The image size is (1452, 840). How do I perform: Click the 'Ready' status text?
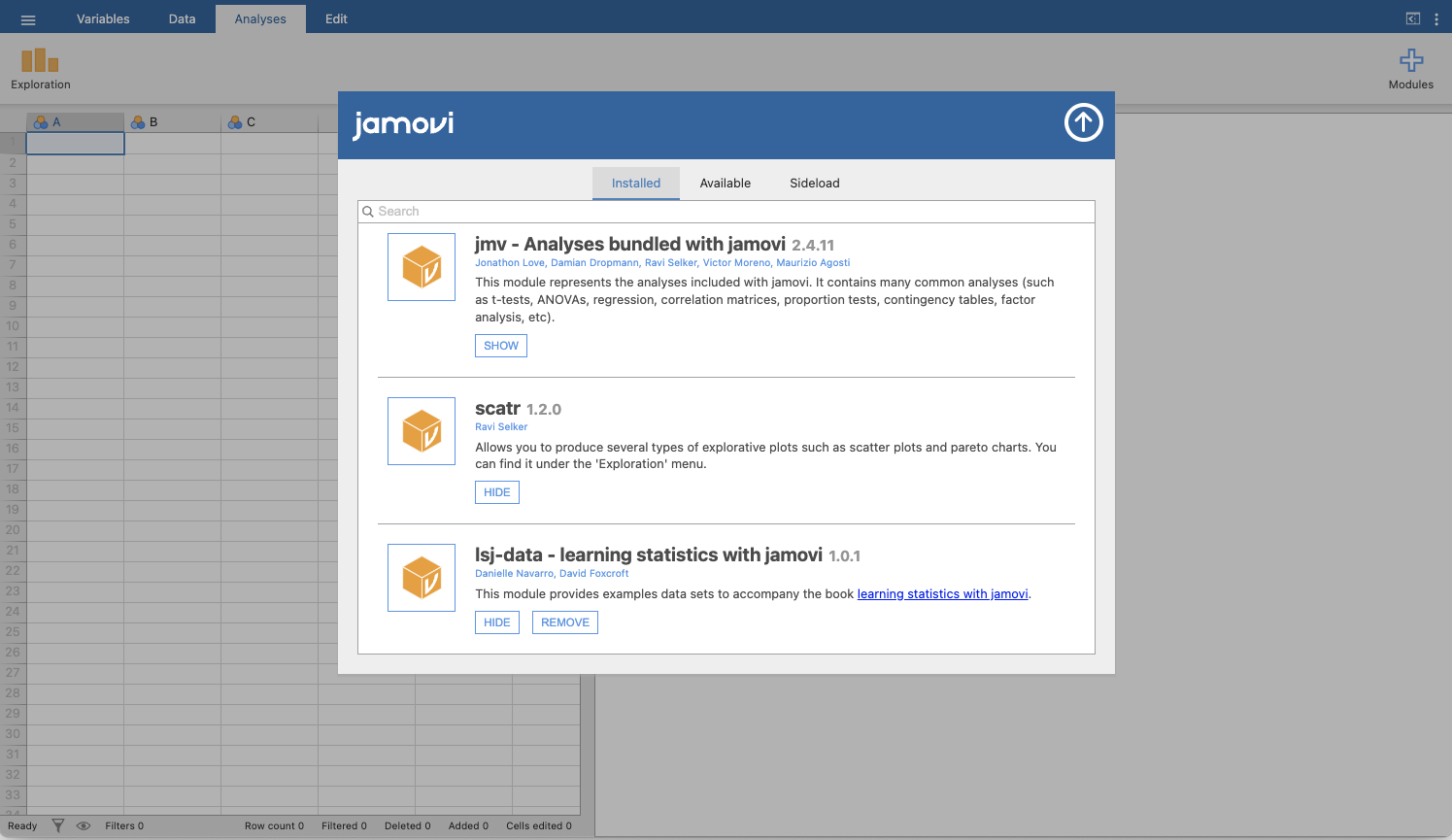[x=22, y=826]
